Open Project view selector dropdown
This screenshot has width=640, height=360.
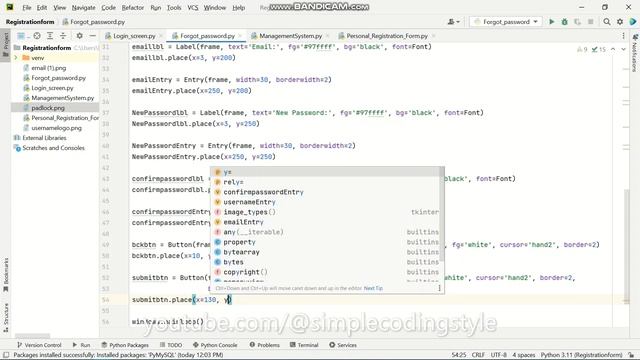click(22, 36)
